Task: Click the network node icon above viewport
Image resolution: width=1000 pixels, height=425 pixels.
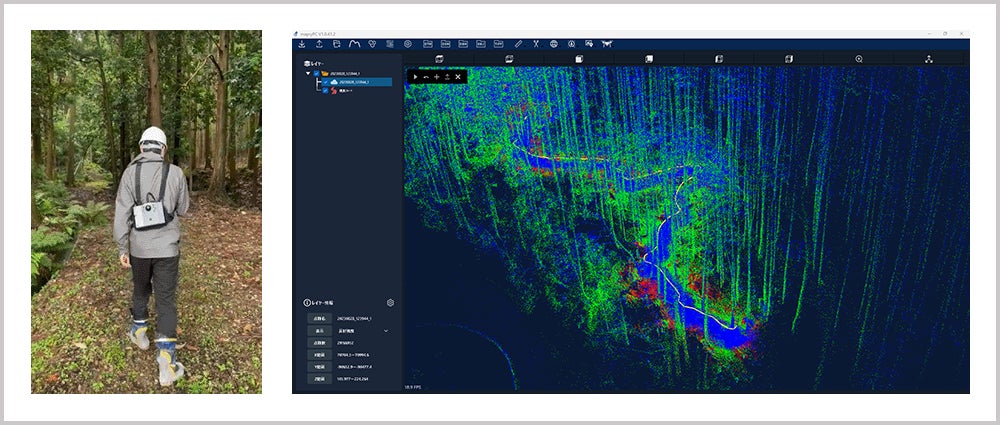Action: pos(928,59)
